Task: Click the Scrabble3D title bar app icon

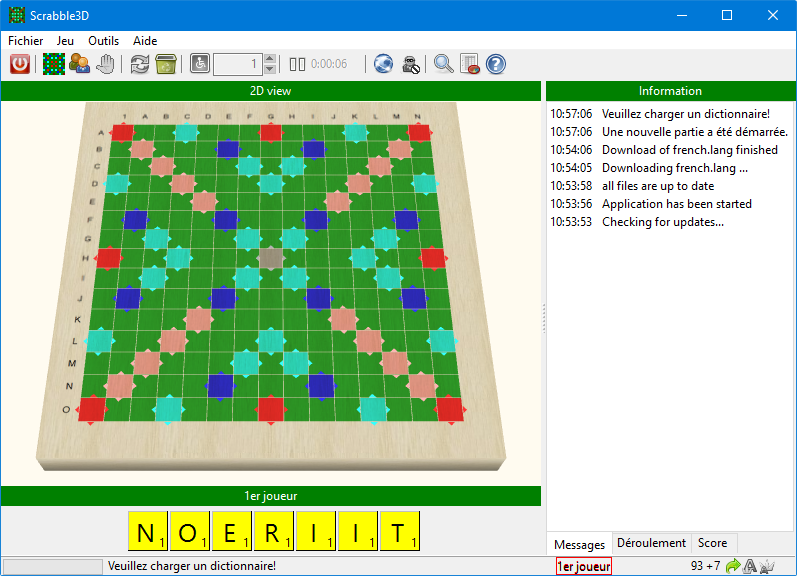Action: [x=17, y=15]
